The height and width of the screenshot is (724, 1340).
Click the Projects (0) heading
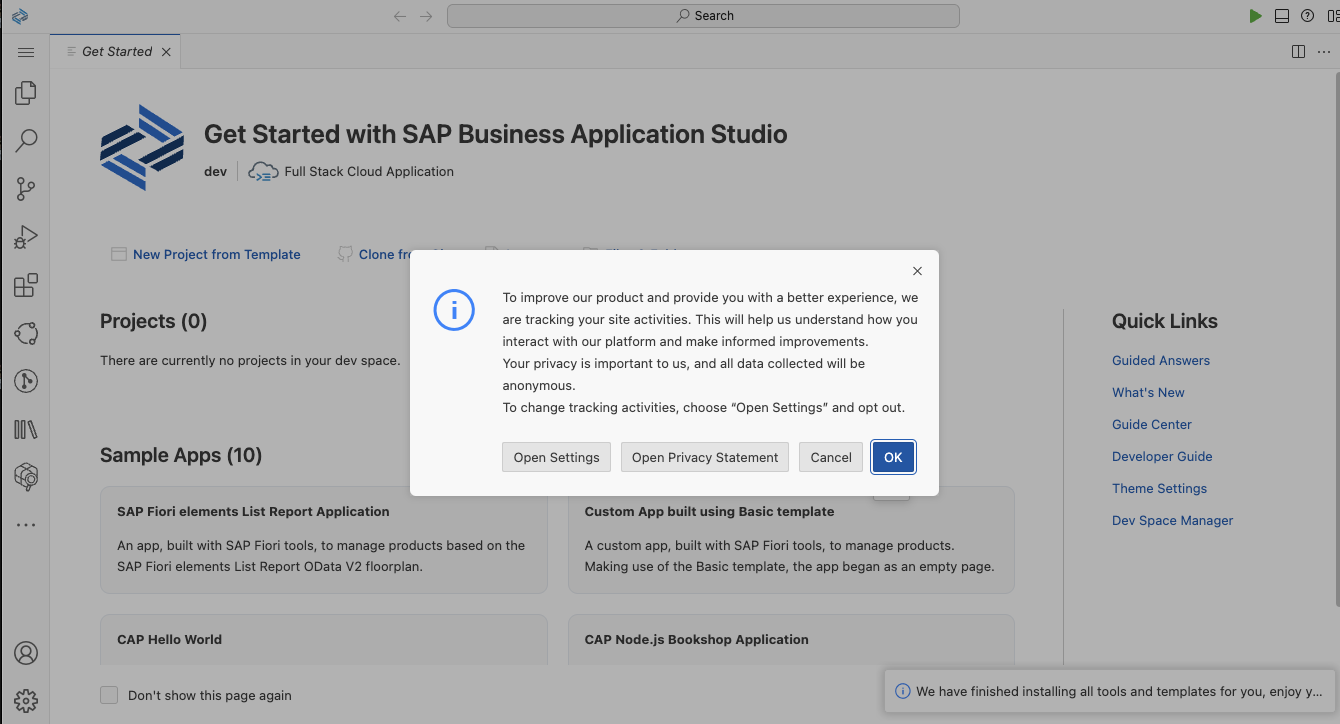[x=153, y=321]
